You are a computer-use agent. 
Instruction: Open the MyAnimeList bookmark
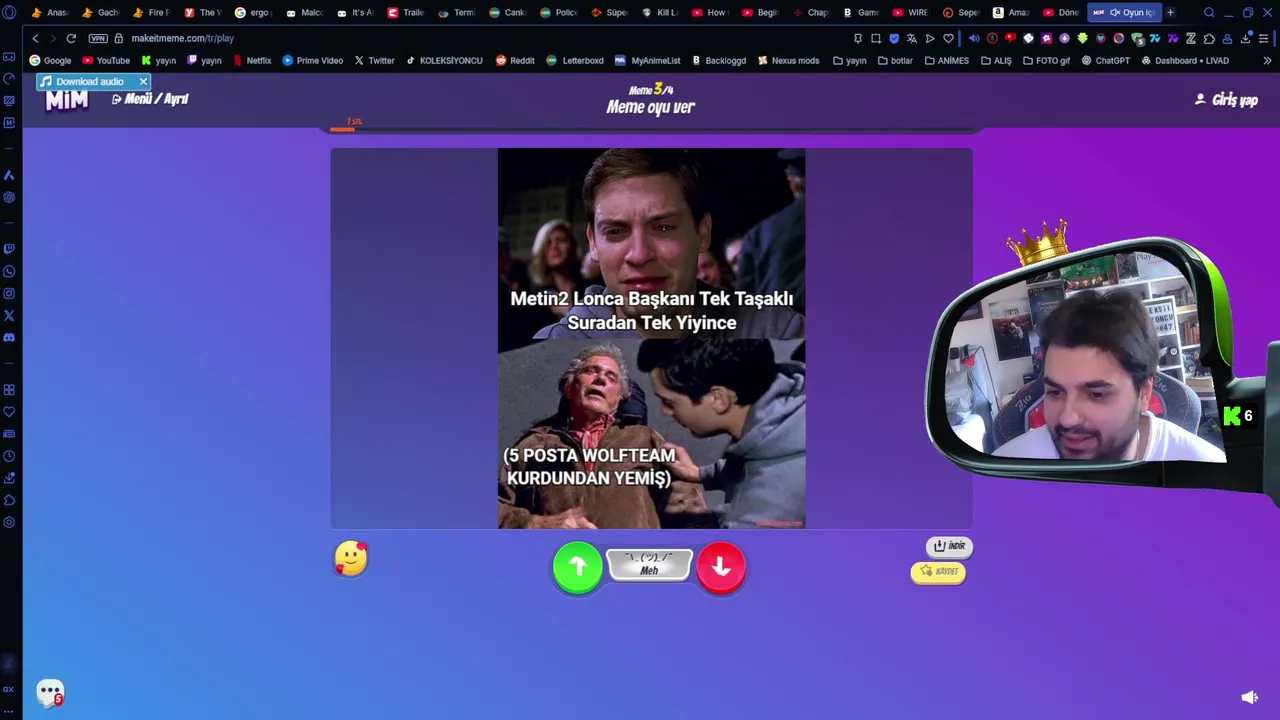(647, 61)
